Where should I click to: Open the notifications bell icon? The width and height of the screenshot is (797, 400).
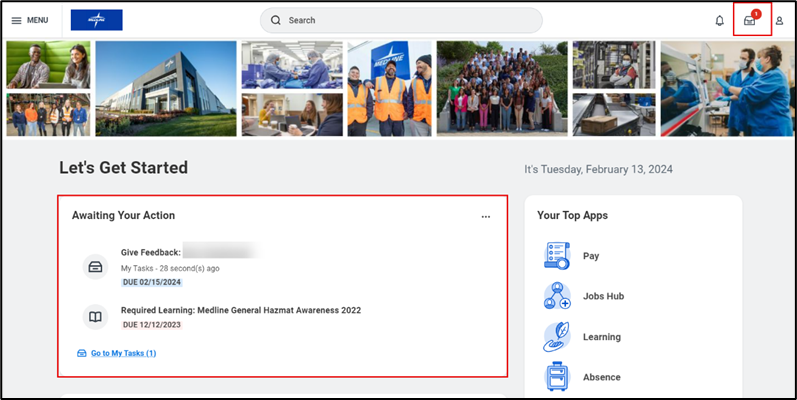click(719, 21)
